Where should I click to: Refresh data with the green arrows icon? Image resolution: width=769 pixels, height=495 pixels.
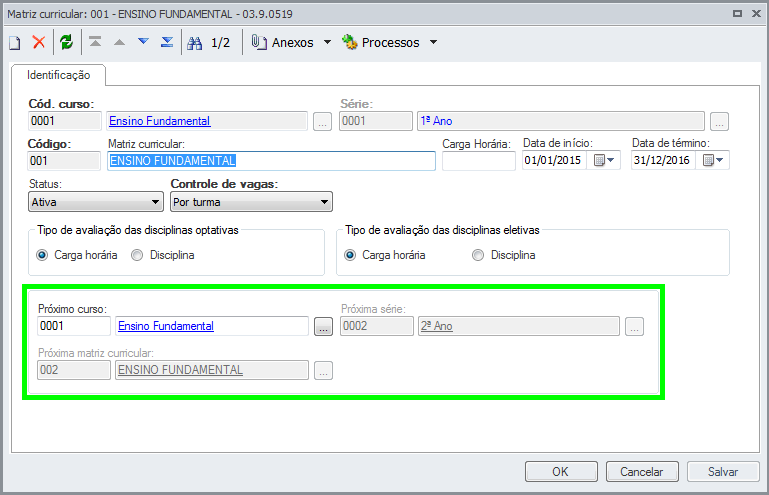[66, 42]
